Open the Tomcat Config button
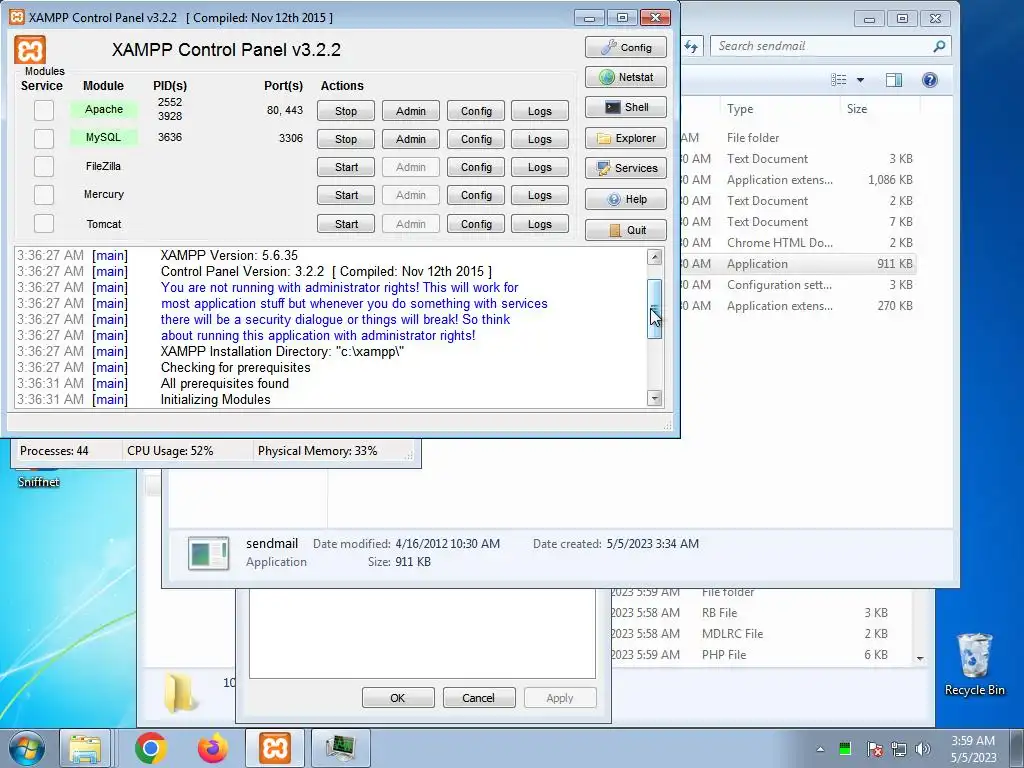Viewport: 1024px width, 768px height. (x=476, y=224)
